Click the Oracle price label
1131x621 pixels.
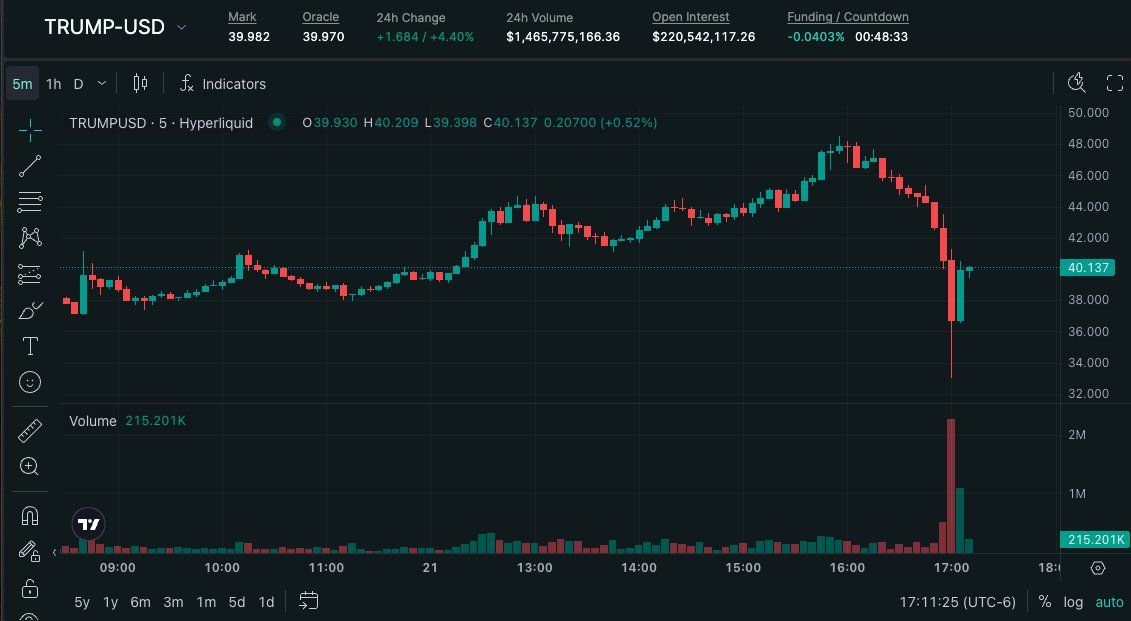(x=320, y=17)
